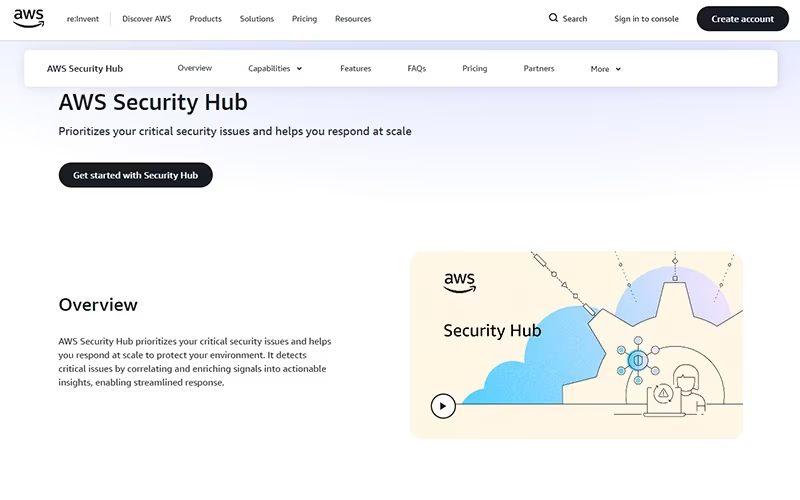Click the AWS Security Hub page heading
The height and width of the screenshot is (500, 800).
coord(153,102)
